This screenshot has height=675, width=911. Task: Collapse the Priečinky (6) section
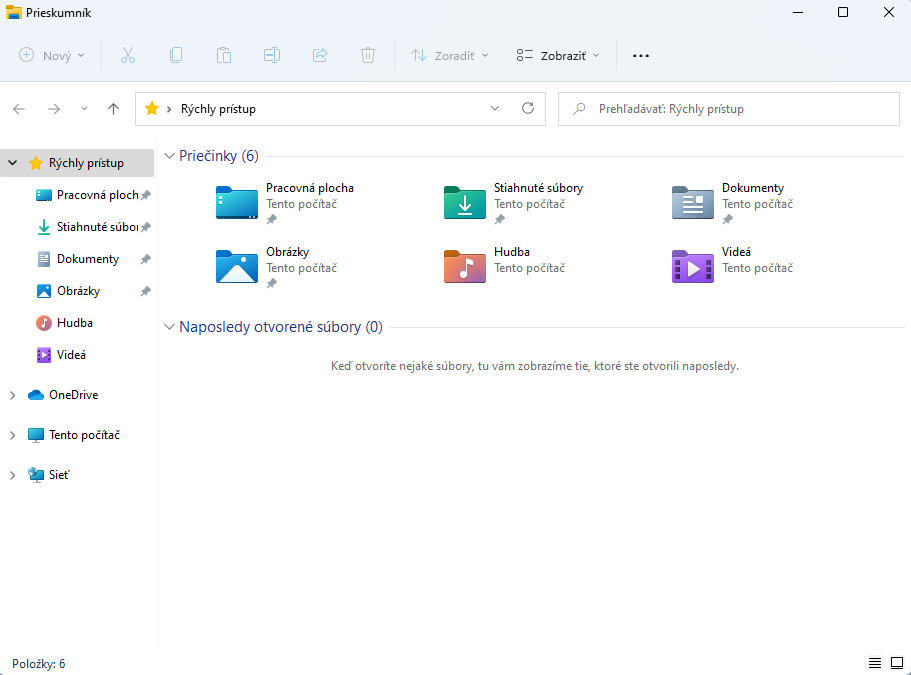pos(169,156)
